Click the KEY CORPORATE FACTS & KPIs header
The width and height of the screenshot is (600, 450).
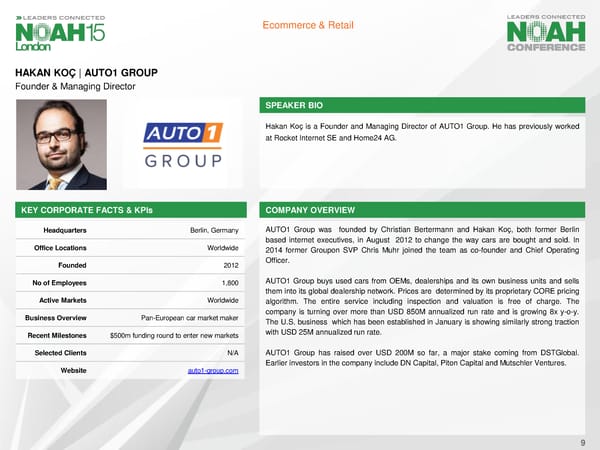coord(130,211)
